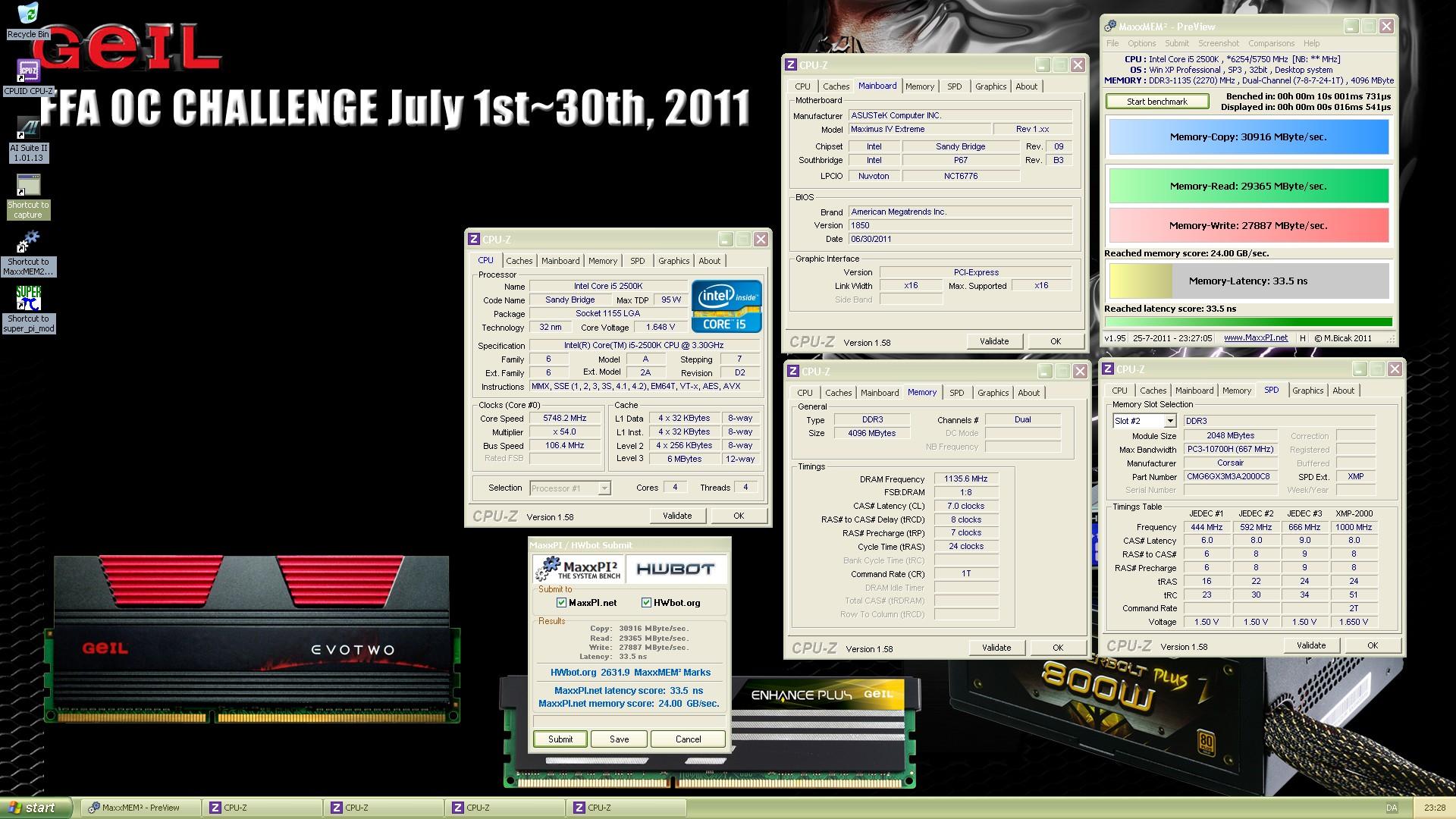Switch to SPD tab in Mainboard CPU-Z window
Screen dimensions: 1456x819
pos(955,86)
